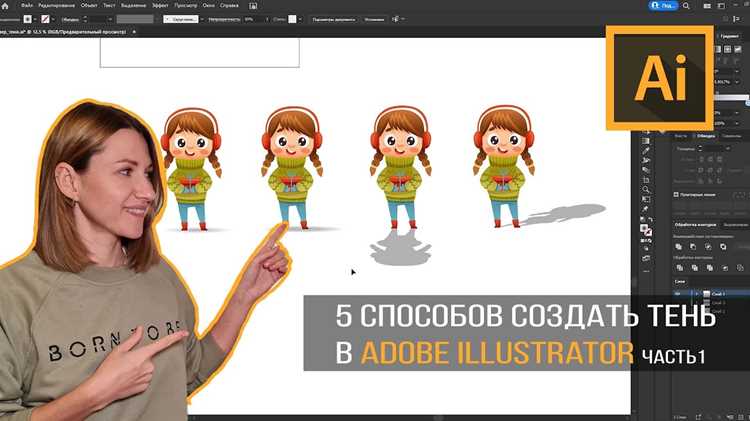
Task: Swap fill and stroke arrow icon
Action: pos(651,220)
